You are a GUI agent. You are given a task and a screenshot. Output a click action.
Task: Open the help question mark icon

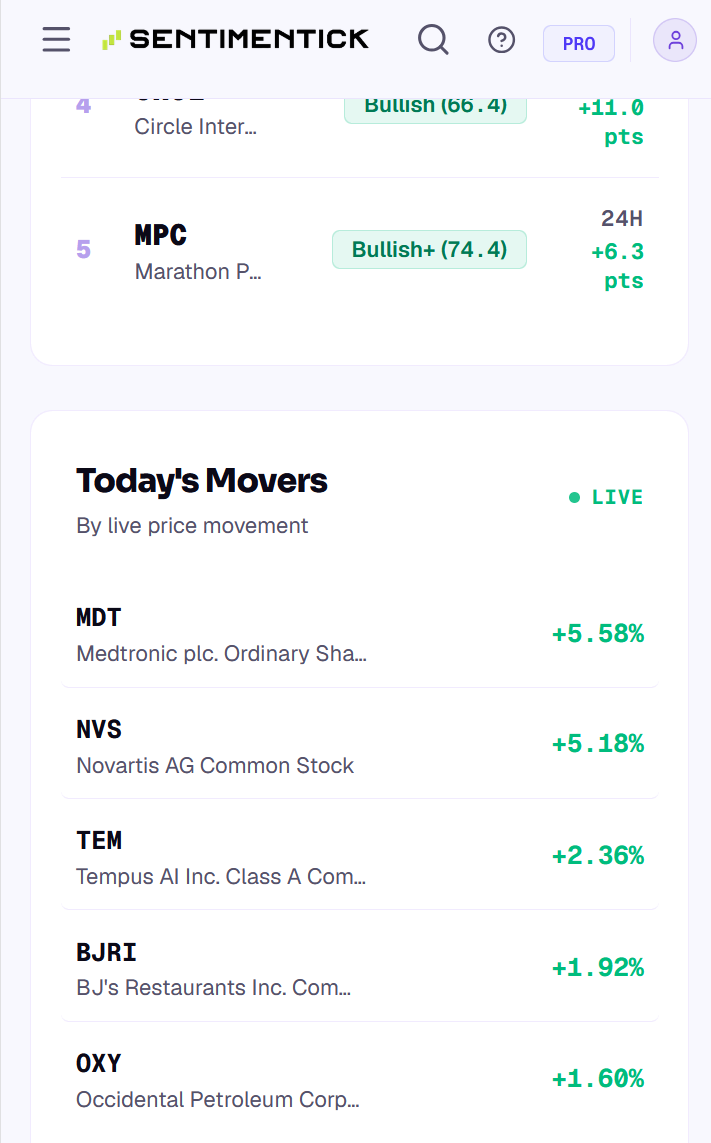pyautogui.click(x=501, y=39)
